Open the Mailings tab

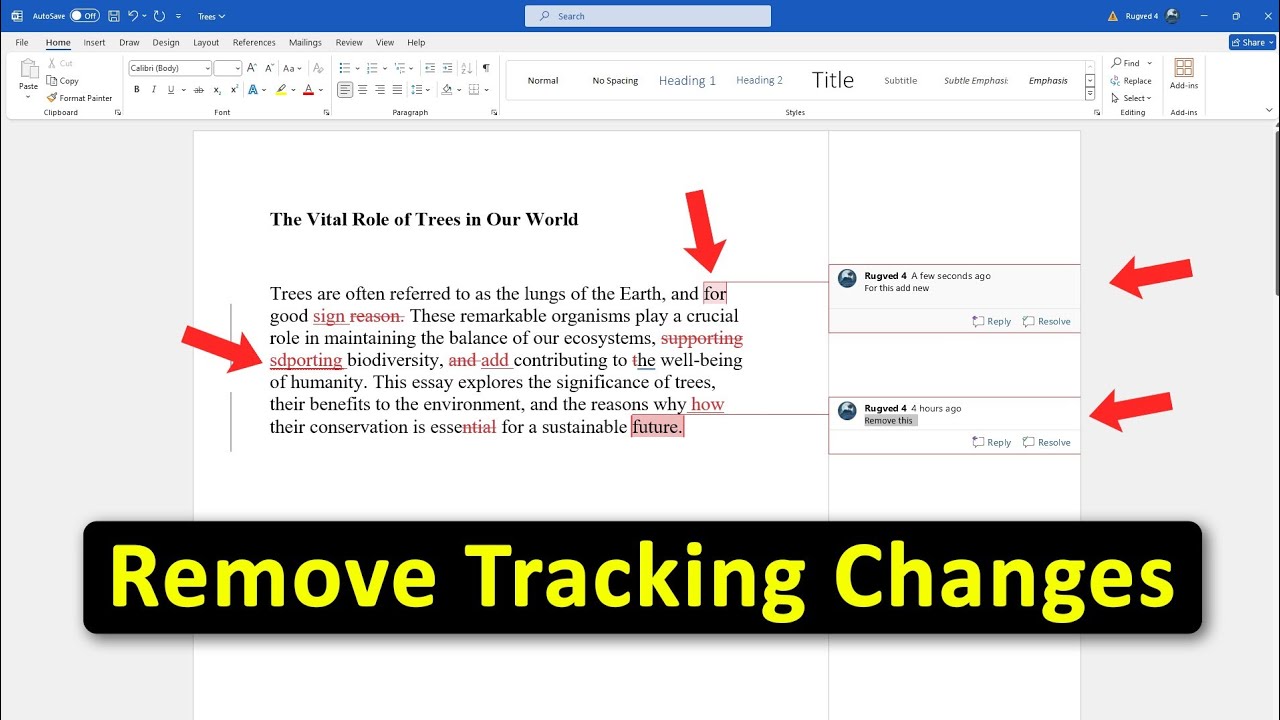coord(305,43)
